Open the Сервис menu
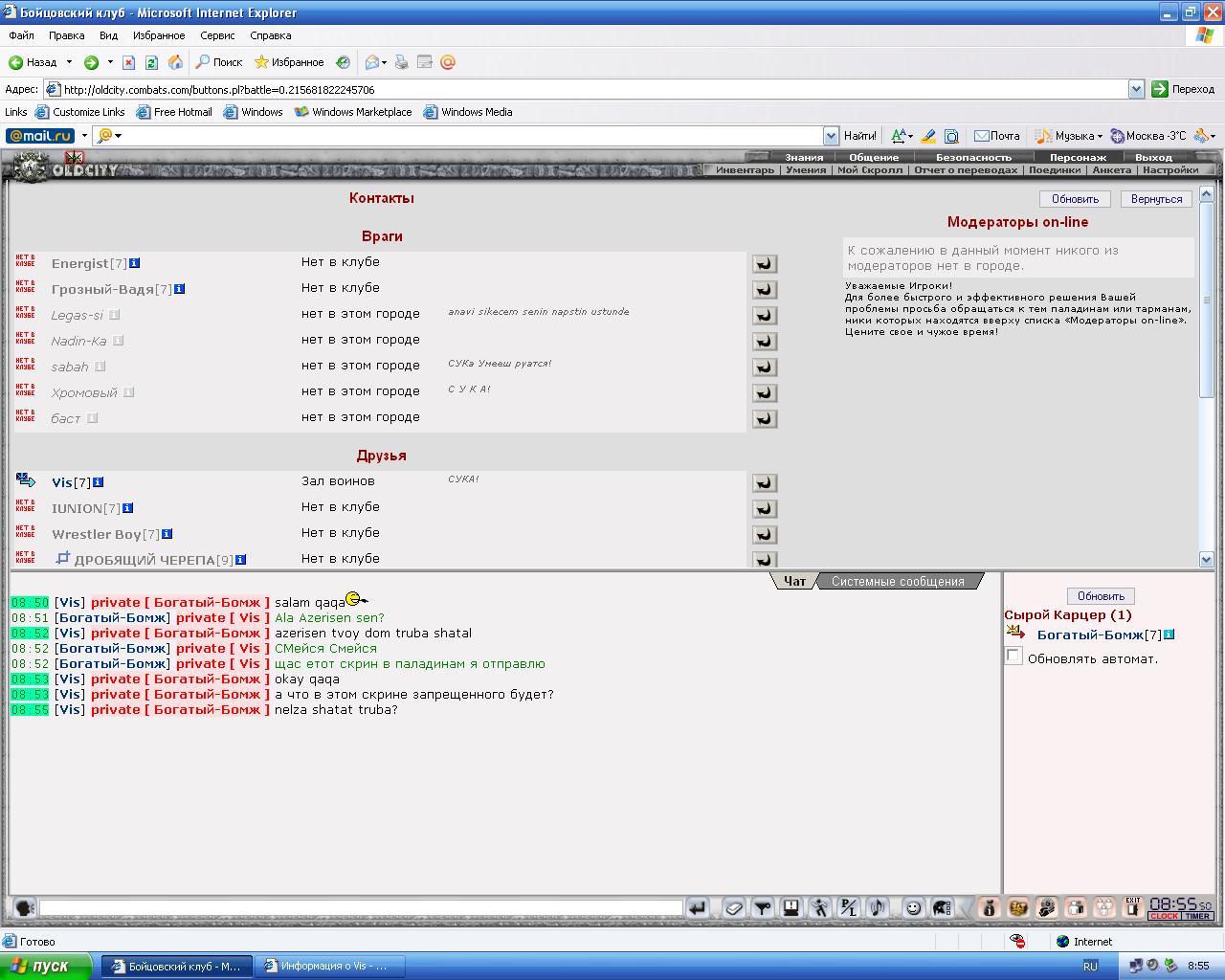1225x980 pixels. click(217, 35)
